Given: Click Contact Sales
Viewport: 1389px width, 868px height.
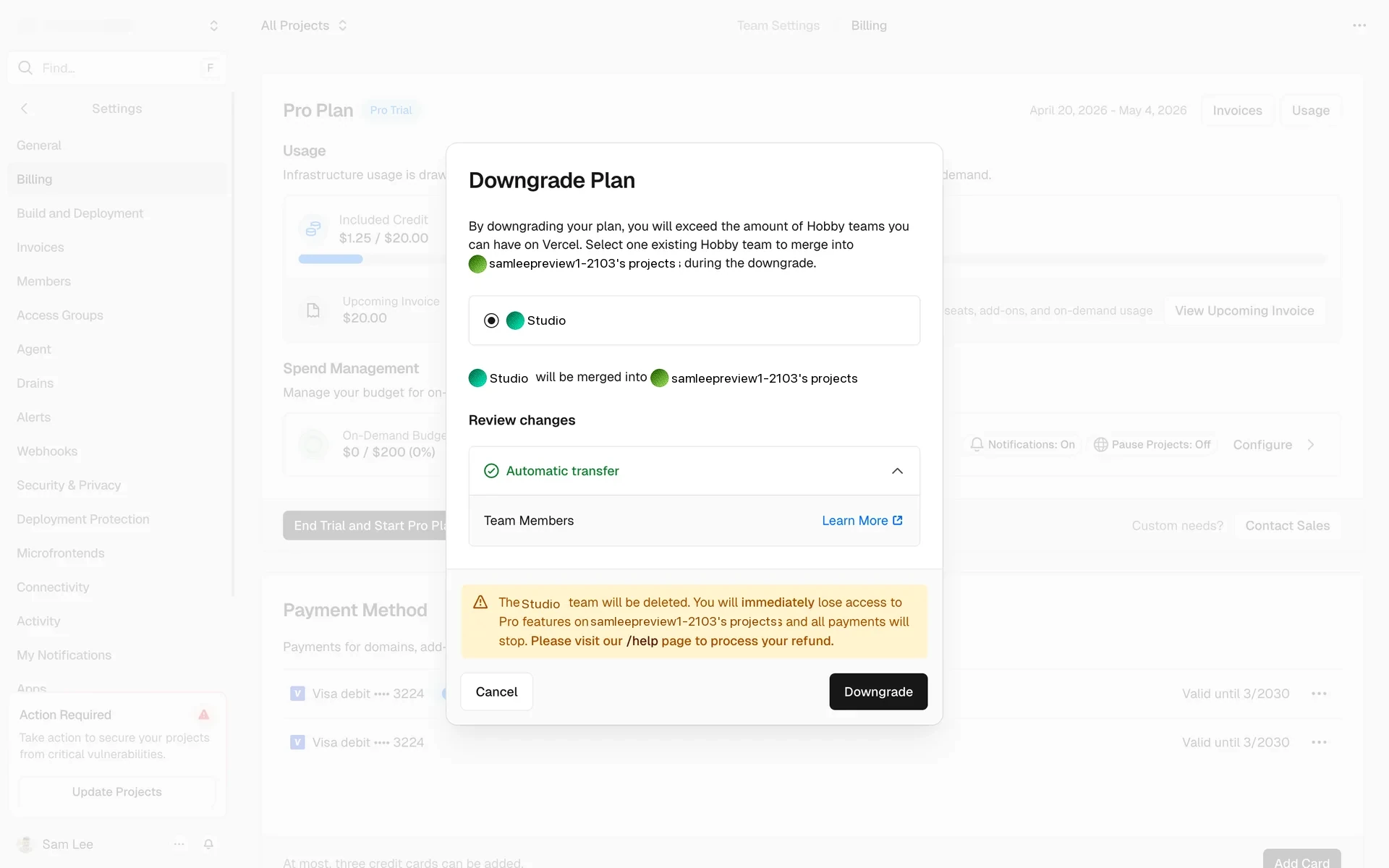Looking at the screenshot, I should 1287,526.
